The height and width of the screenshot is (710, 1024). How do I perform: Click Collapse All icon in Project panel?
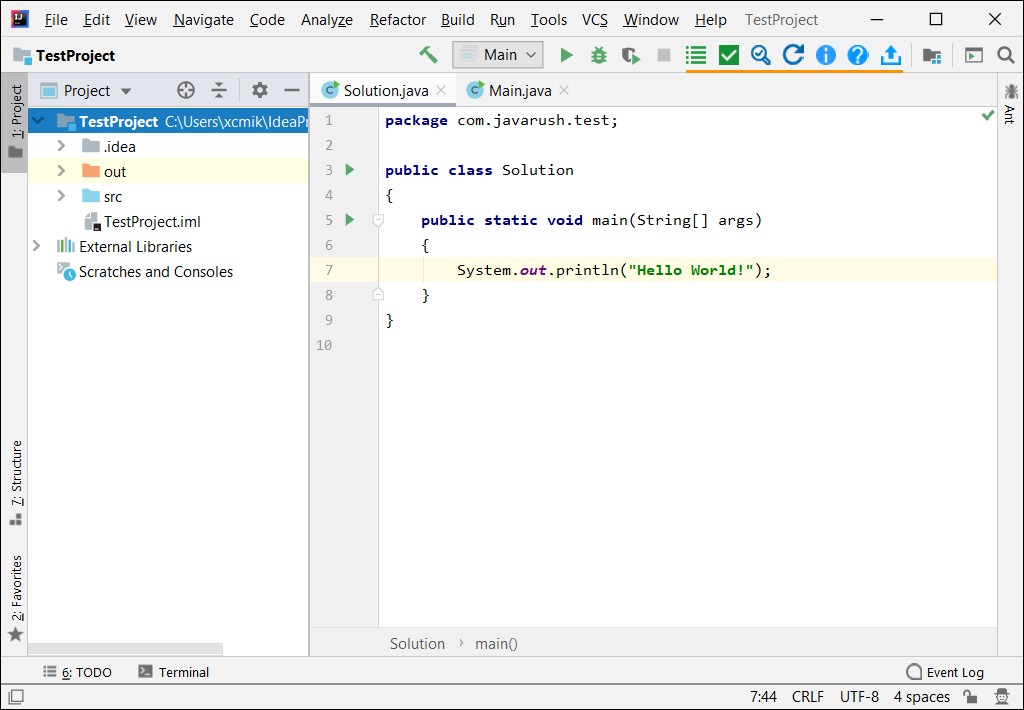(220, 90)
